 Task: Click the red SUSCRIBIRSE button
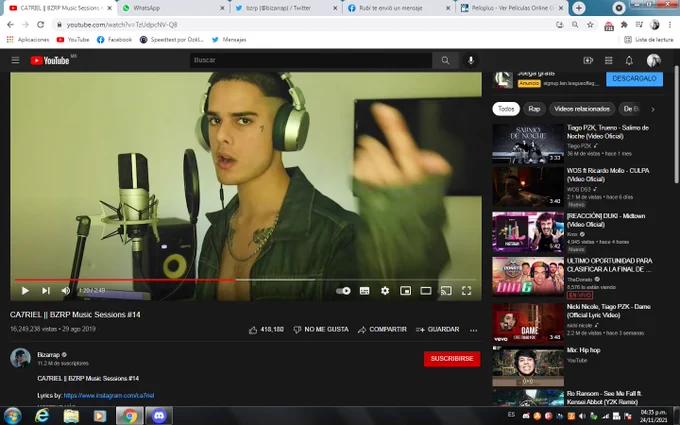click(452, 359)
